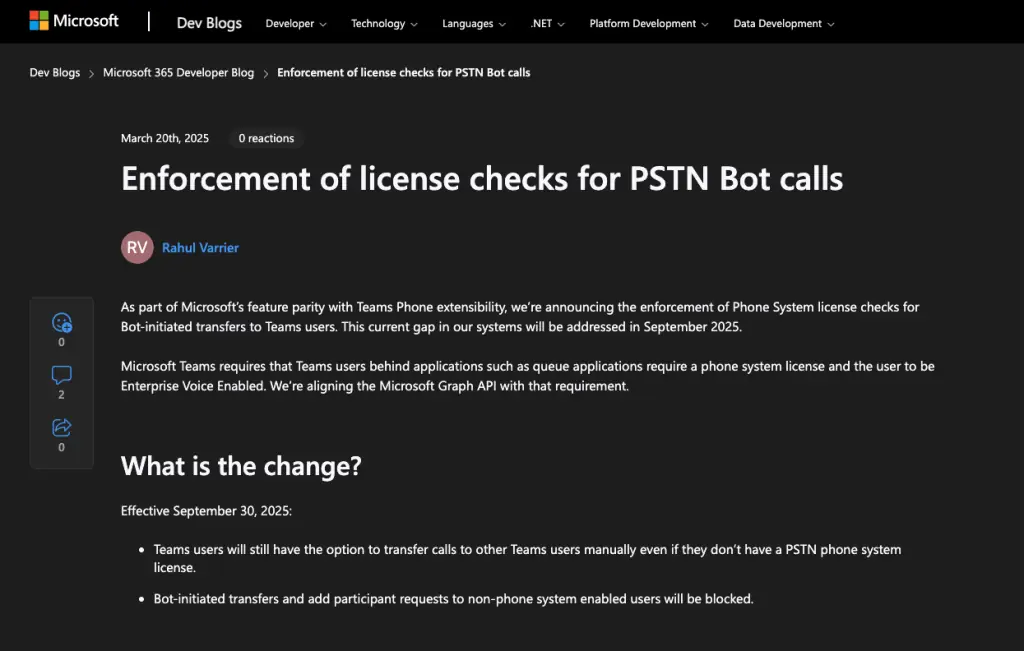Open the Dev Blogs home link in header

click(x=209, y=23)
